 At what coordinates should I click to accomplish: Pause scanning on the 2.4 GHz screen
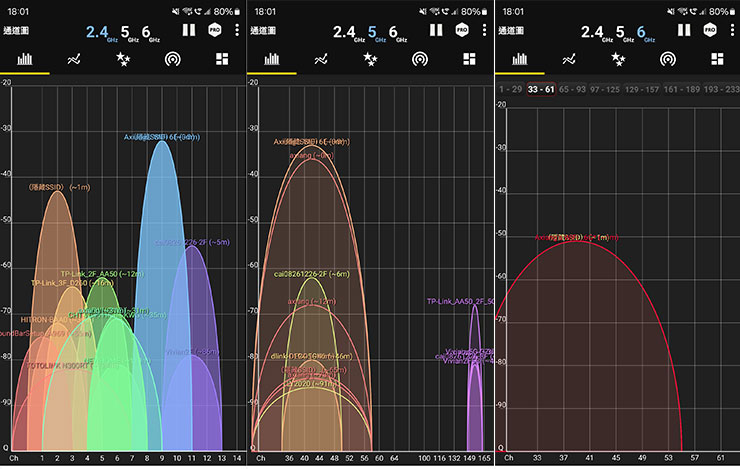click(189, 30)
